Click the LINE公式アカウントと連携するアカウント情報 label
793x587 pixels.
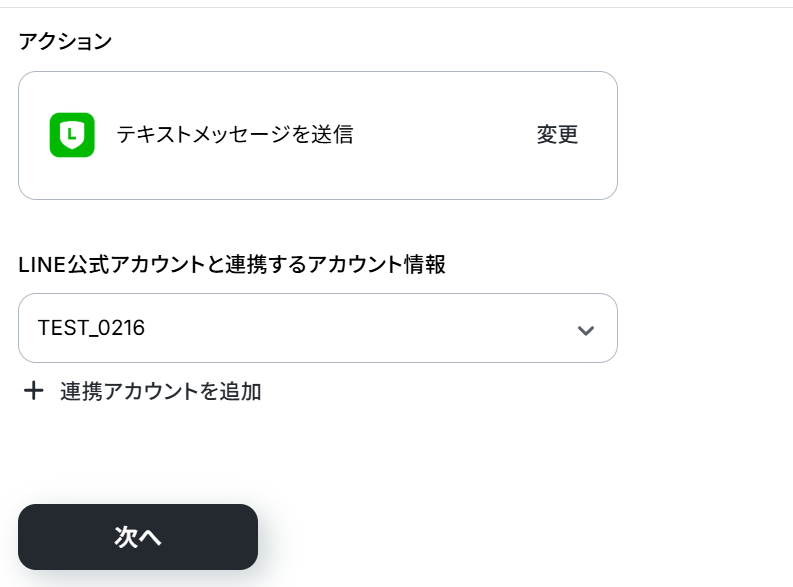pyautogui.click(x=232, y=264)
